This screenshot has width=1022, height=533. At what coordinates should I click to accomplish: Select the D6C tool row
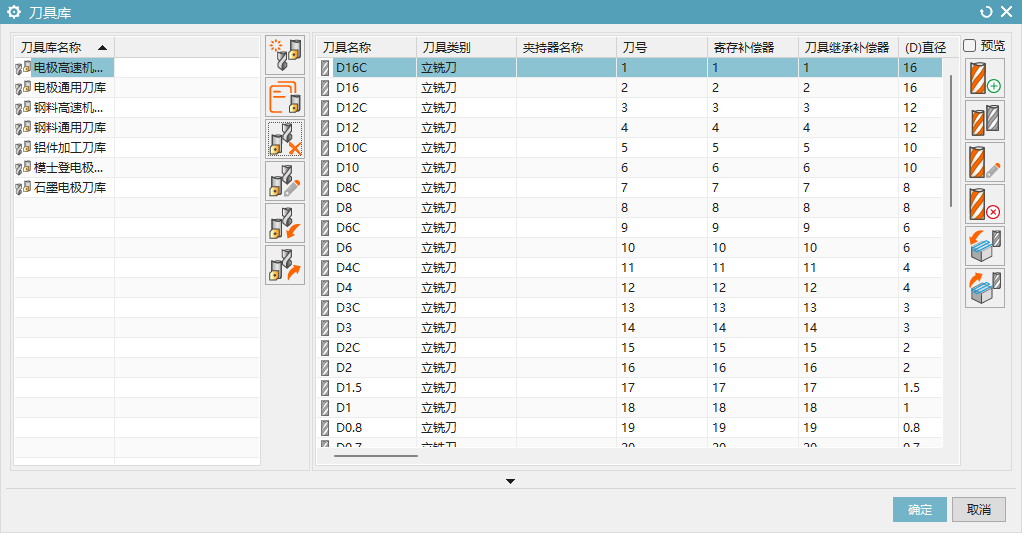point(630,228)
